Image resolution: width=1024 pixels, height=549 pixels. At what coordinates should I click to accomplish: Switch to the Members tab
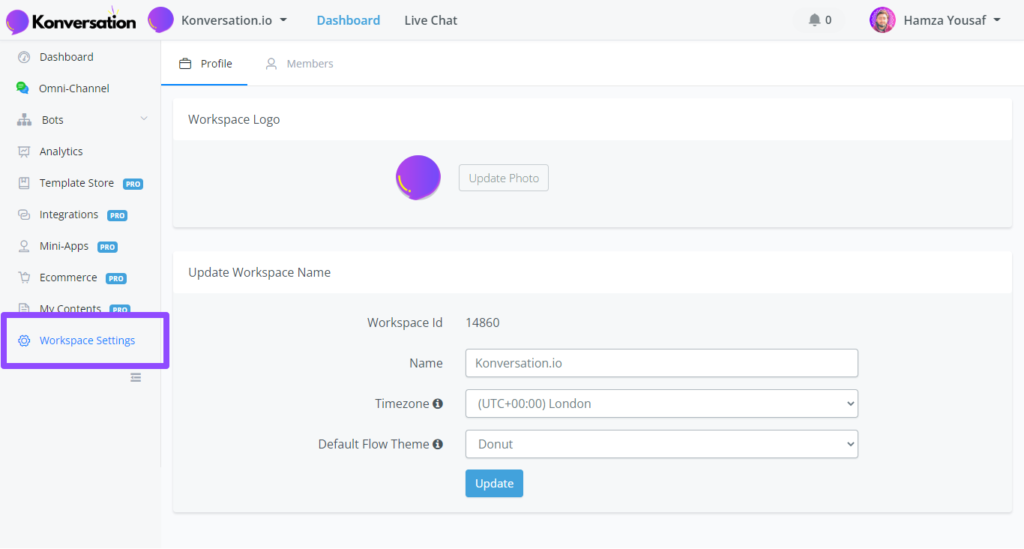300,64
